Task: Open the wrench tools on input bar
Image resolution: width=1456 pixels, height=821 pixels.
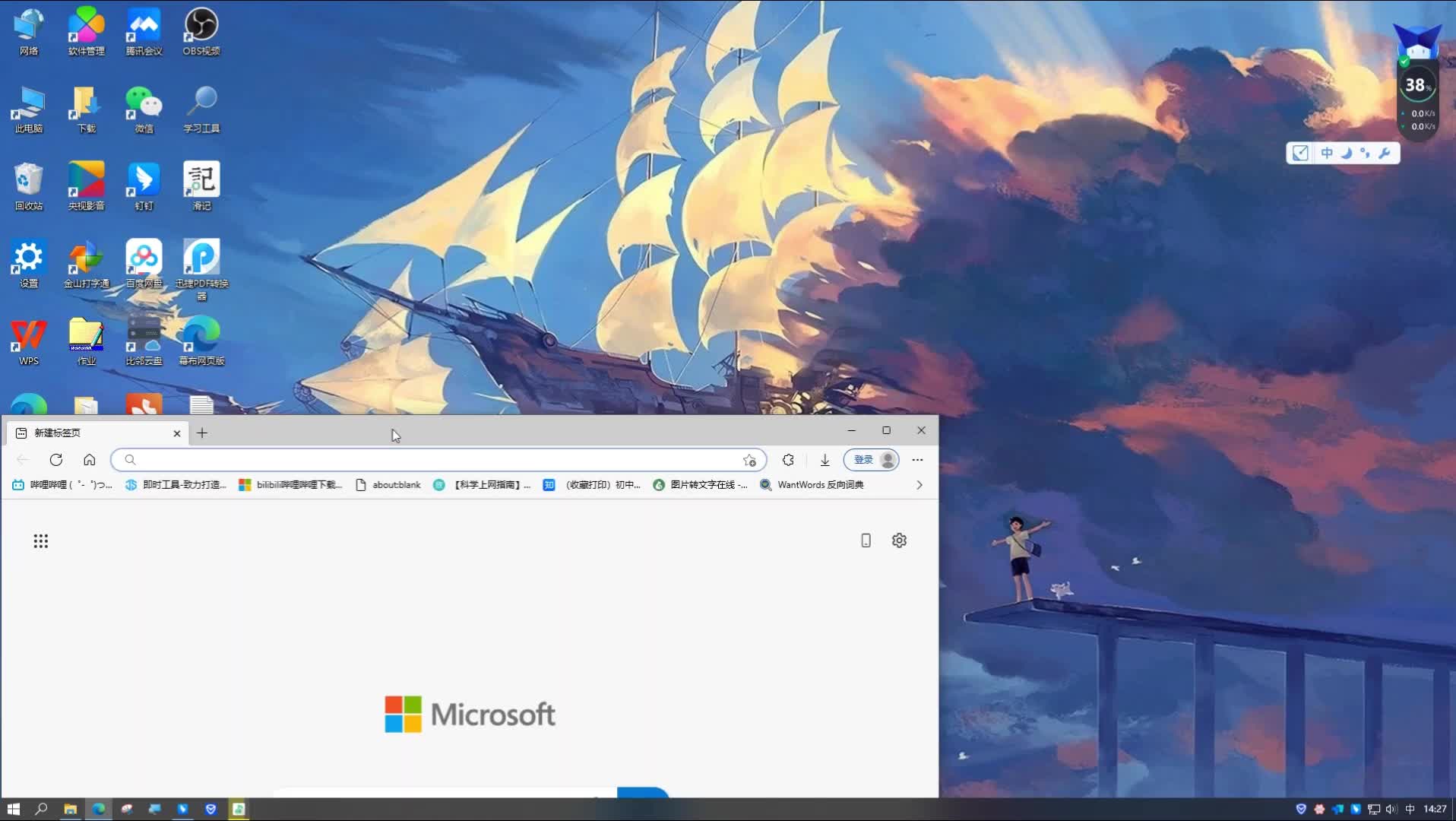Action: [x=1385, y=154]
